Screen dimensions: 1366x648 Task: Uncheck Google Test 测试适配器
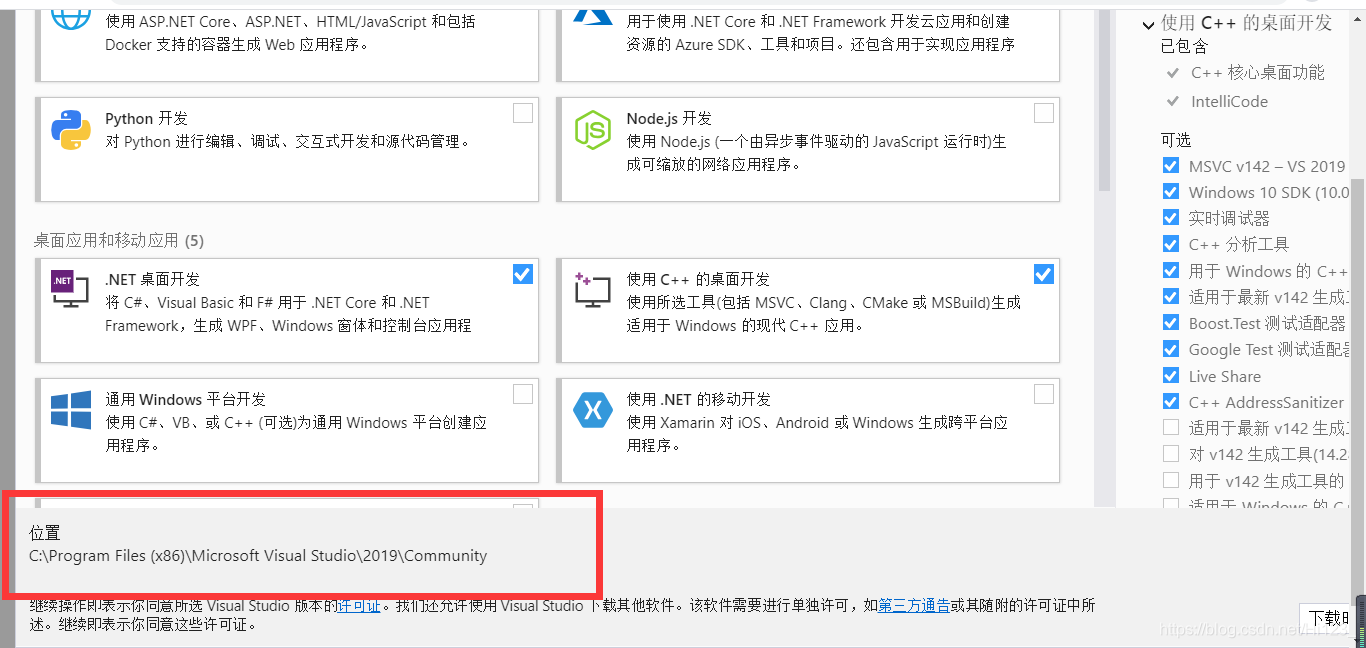(x=1171, y=349)
